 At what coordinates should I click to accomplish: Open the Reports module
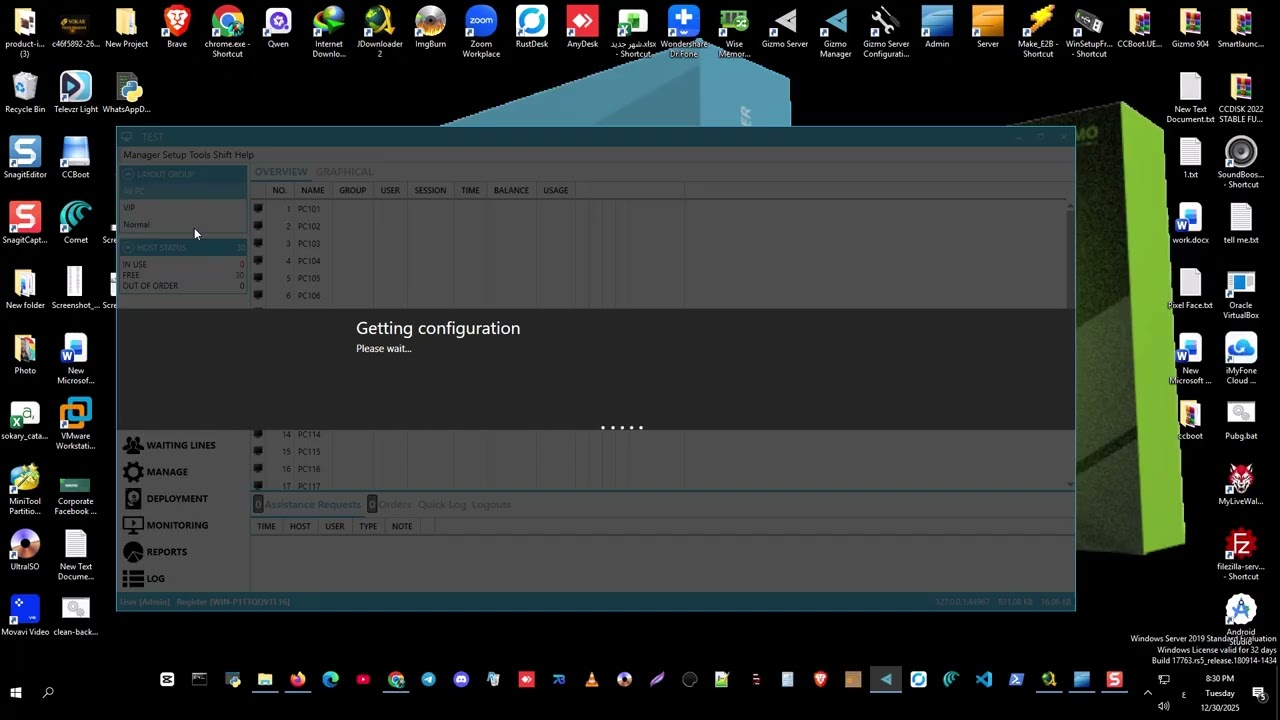click(x=155, y=552)
